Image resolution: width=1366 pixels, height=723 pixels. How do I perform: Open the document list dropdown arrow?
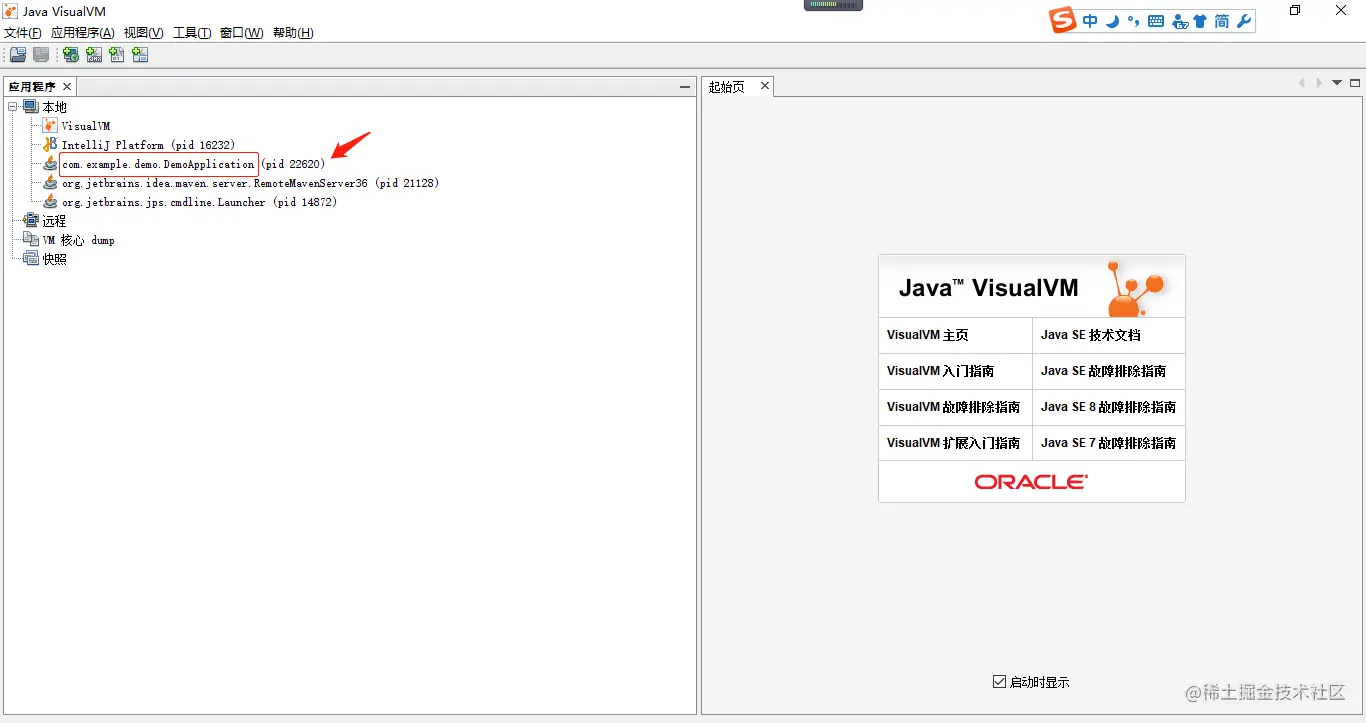[x=1337, y=83]
